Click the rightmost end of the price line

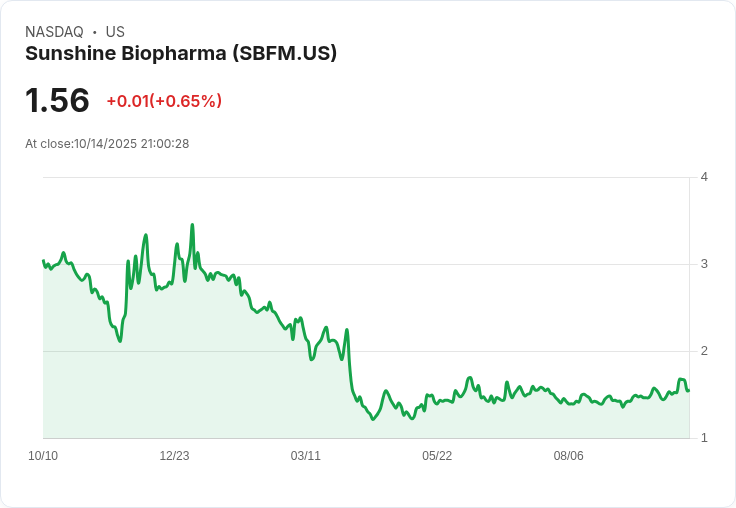(688, 391)
